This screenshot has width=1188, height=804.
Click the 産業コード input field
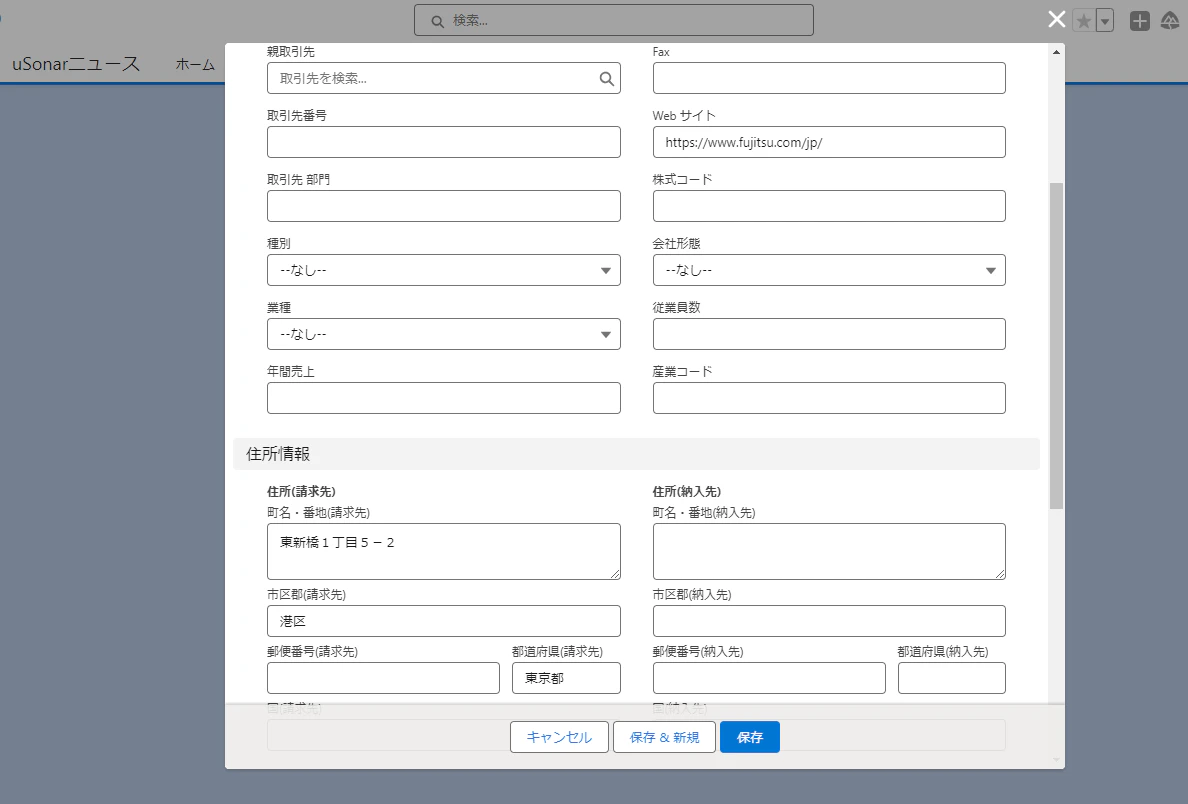829,399
